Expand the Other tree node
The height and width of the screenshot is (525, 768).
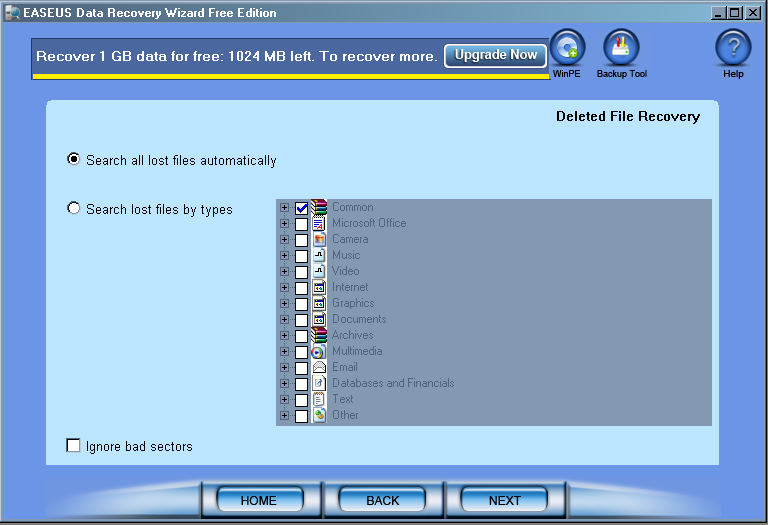[x=284, y=415]
